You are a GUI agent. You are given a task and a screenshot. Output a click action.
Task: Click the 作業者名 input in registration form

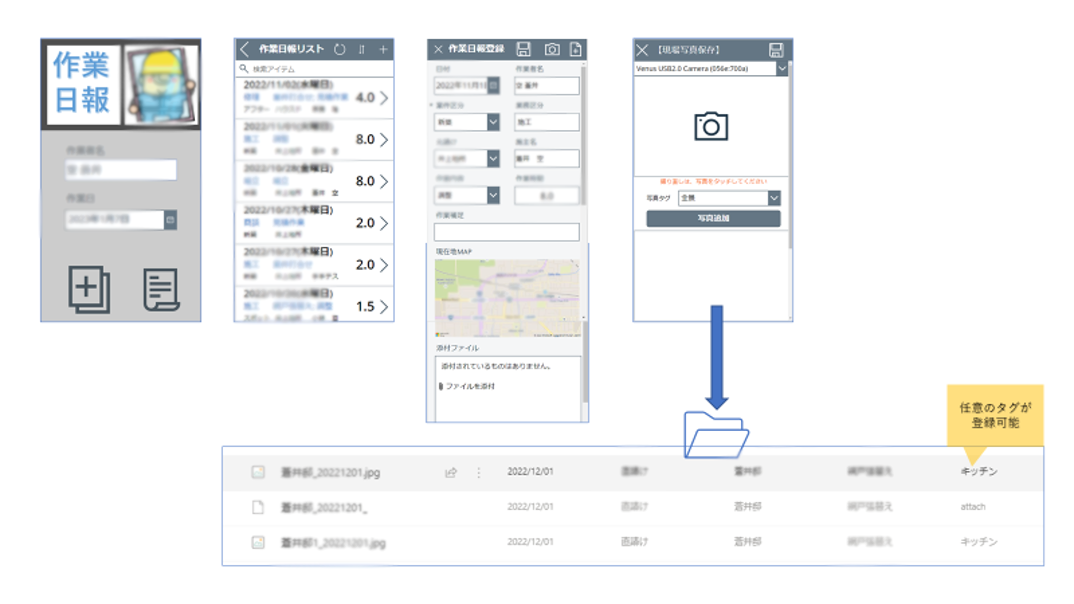coord(547,86)
